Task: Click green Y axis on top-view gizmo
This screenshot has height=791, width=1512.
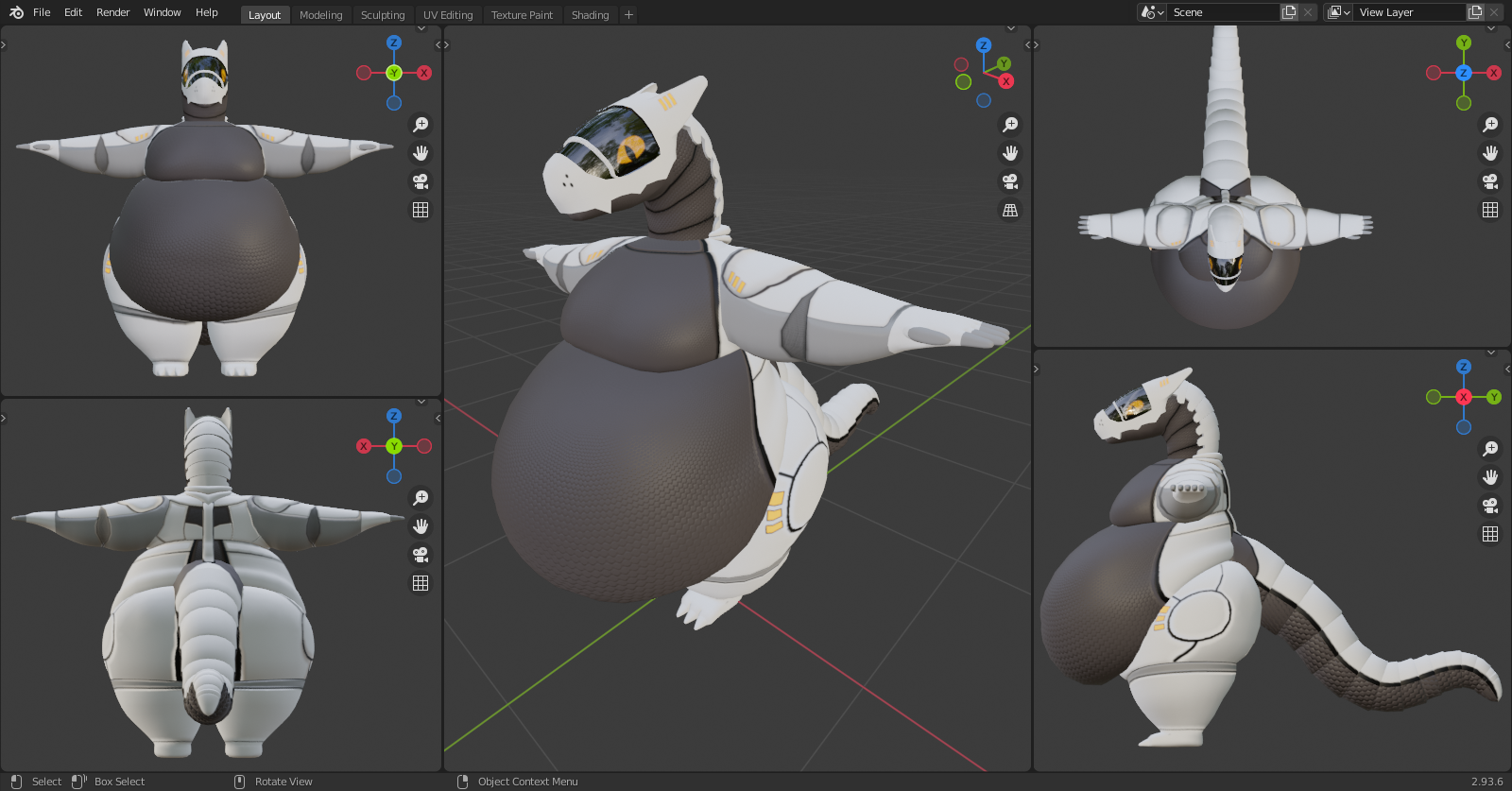Action: tap(1464, 43)
